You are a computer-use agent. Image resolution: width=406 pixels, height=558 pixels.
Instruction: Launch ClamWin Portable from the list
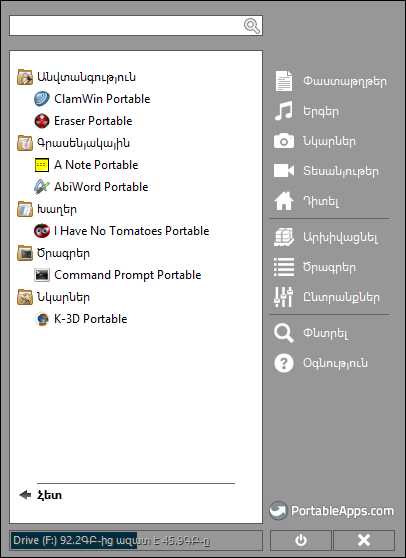pyautogui.click(x=92, y=99)
